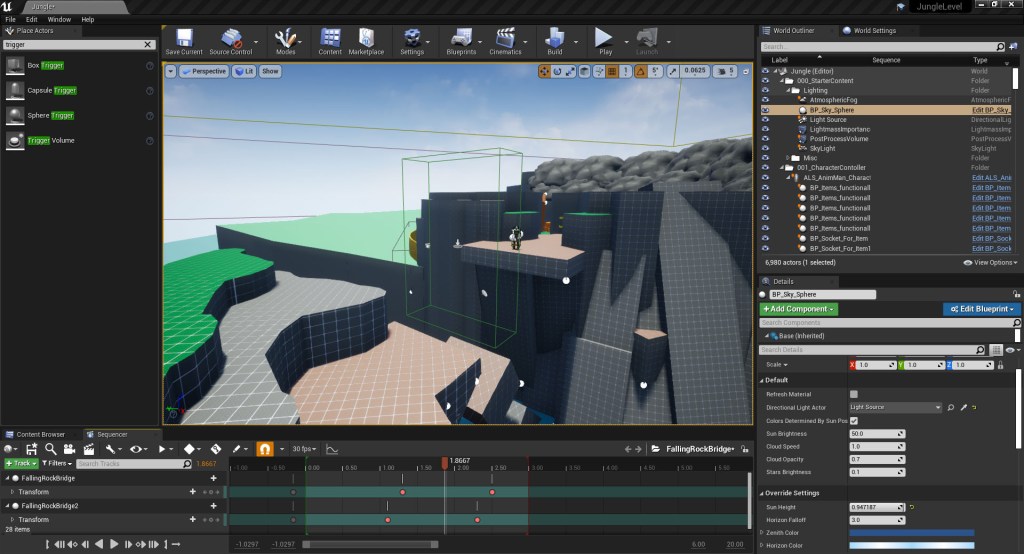
Task: Click the Edit Blueprint button
Action: pyautogui.click(x=980, y=309)
